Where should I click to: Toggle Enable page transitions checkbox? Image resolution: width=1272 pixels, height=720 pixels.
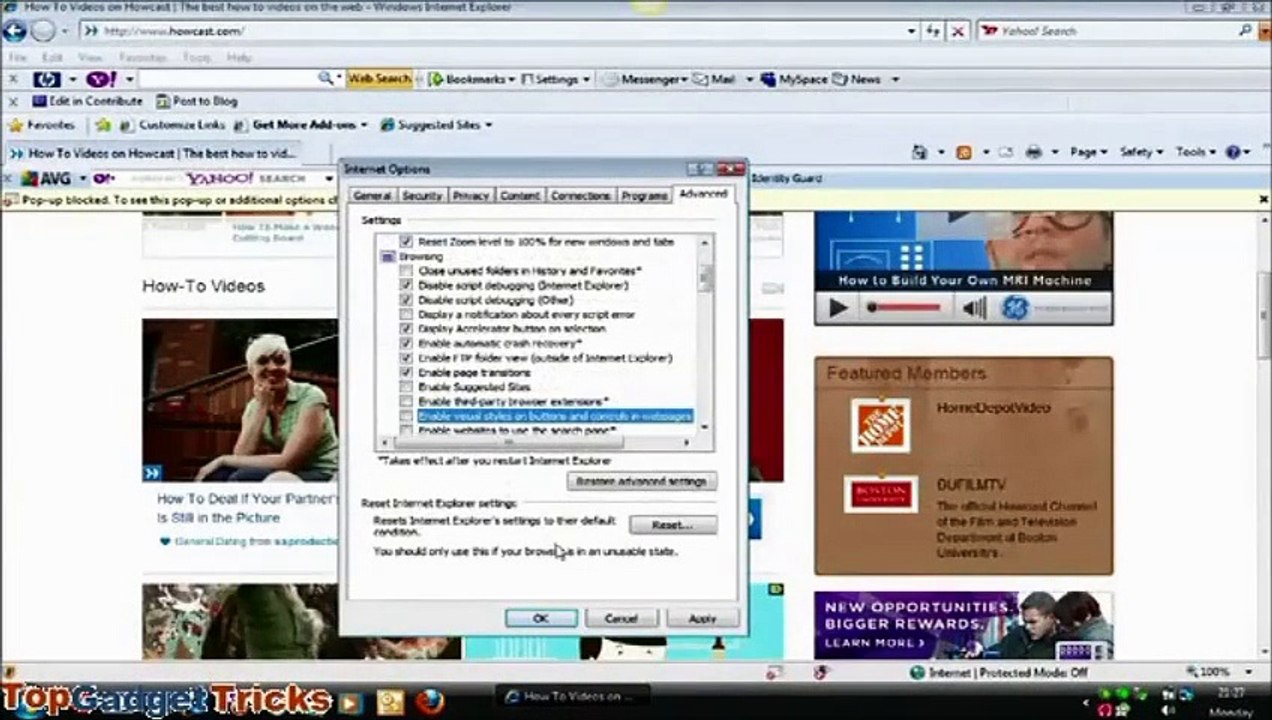406,372
